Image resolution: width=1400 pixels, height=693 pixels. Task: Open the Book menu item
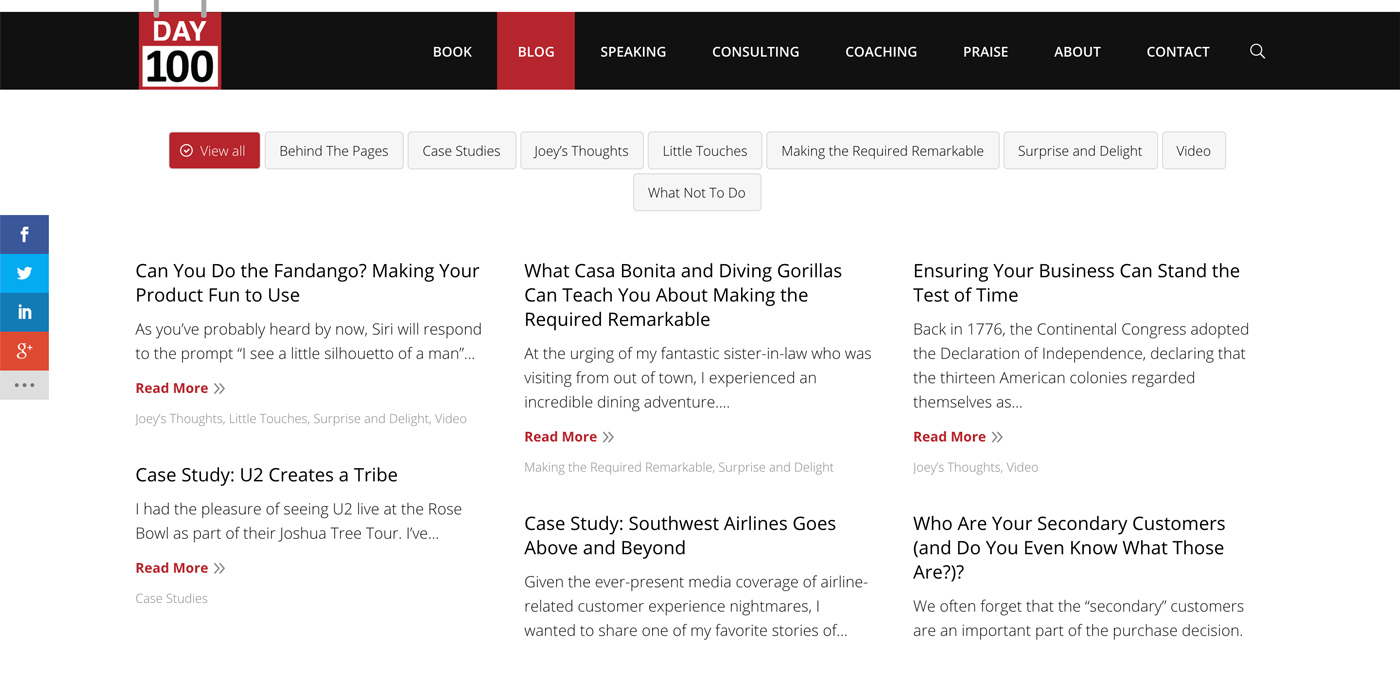click(x=452, y=51)
